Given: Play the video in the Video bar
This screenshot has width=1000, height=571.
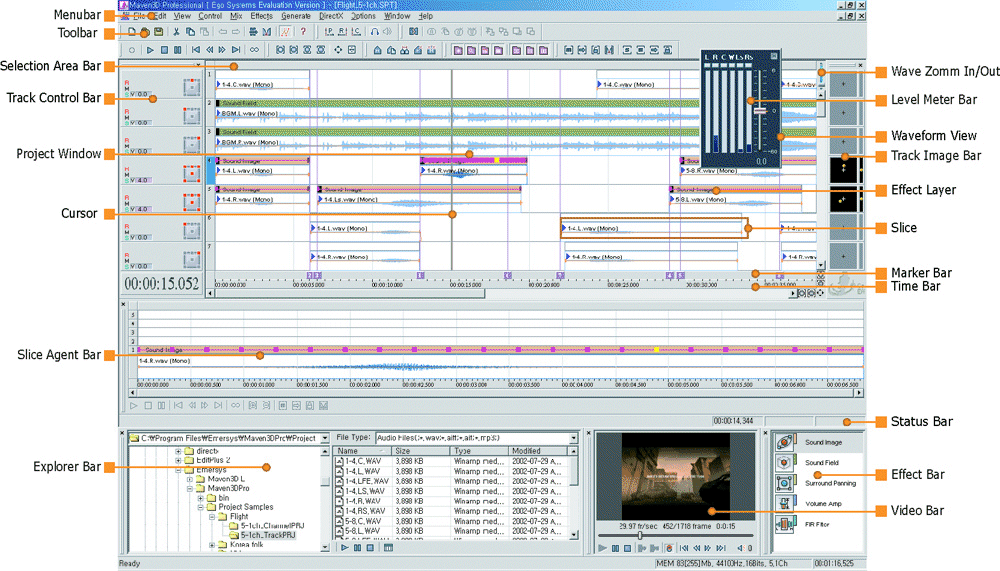Looking at the screenshot, I should [603, 548].
